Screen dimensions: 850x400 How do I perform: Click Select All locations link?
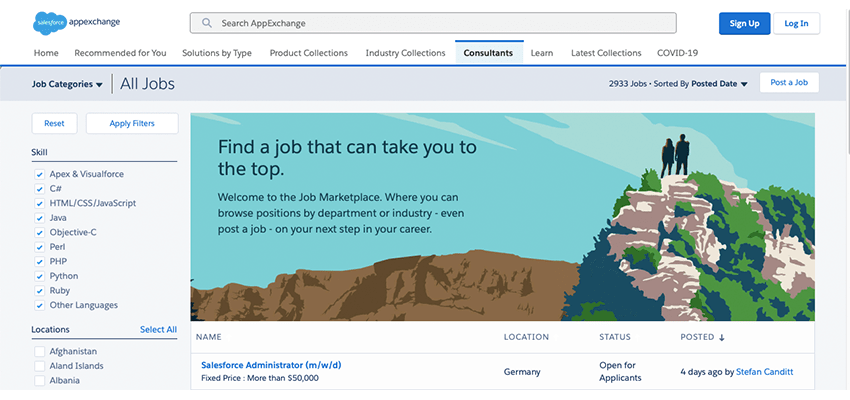coord(158,330)
